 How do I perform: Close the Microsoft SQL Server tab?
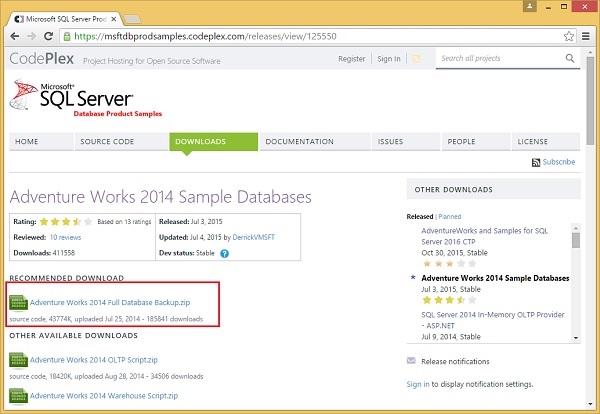[x=114, y=19]
